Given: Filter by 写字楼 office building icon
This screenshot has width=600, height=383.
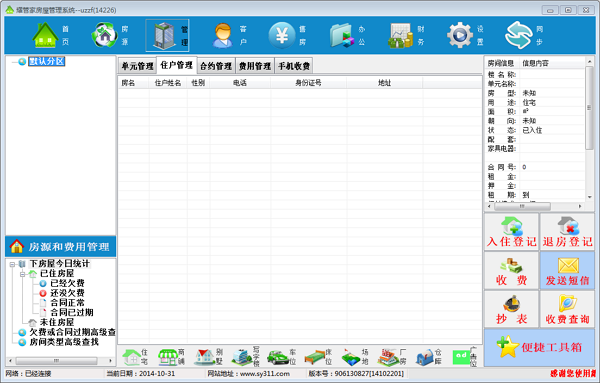Looking at the screenshot, I should (245, 357).
